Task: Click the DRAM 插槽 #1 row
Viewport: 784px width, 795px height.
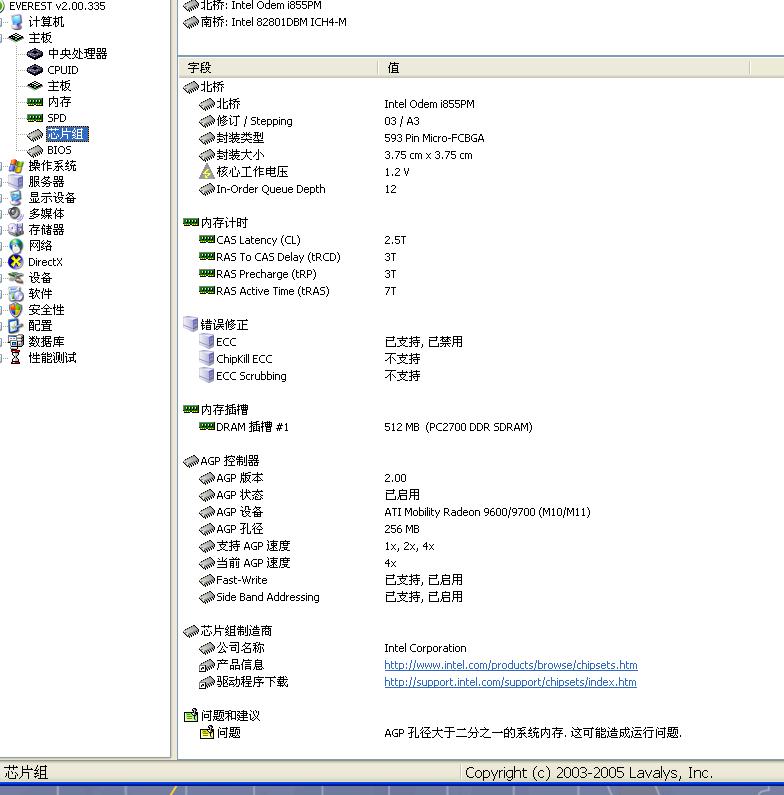Action: pyautogui.click(x=366, y=427)
